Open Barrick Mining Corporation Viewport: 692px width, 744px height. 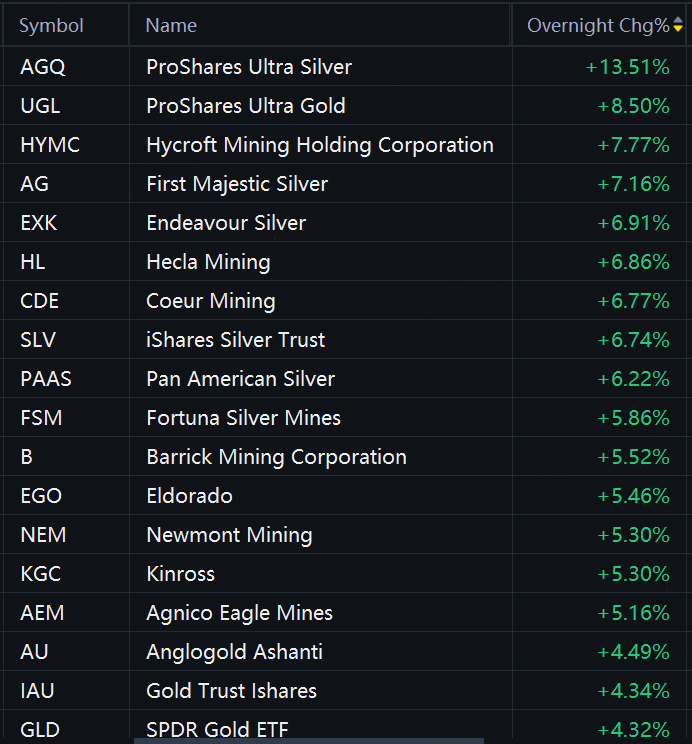[x=276, y=457]
